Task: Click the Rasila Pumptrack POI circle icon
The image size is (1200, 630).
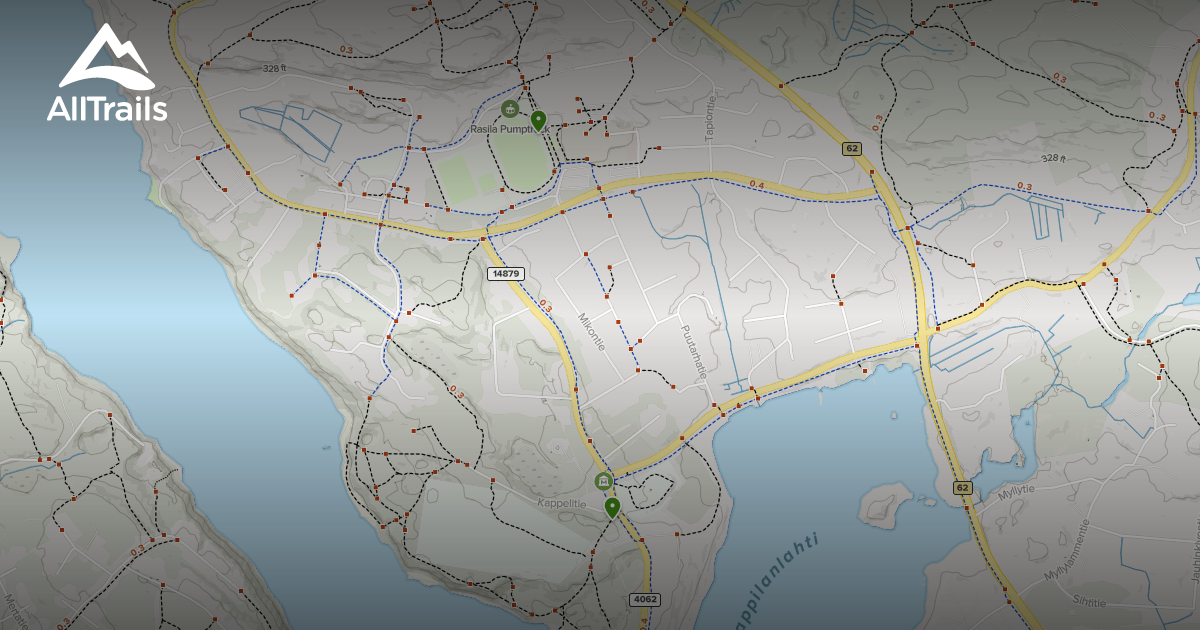Action: 510,109
